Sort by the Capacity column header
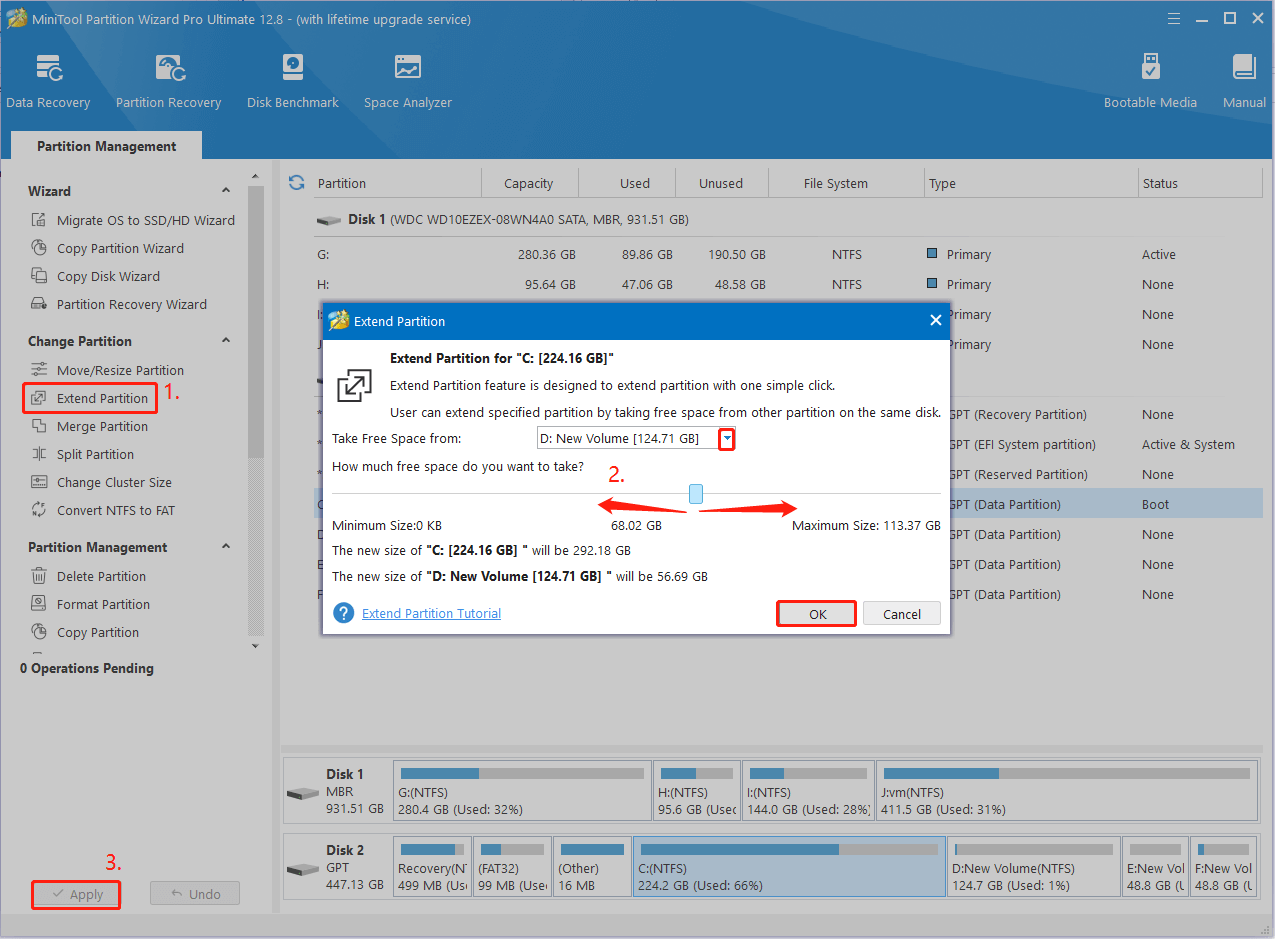Image resolution: width=1275 pixels, height=939 pixels. coord(528,183)
